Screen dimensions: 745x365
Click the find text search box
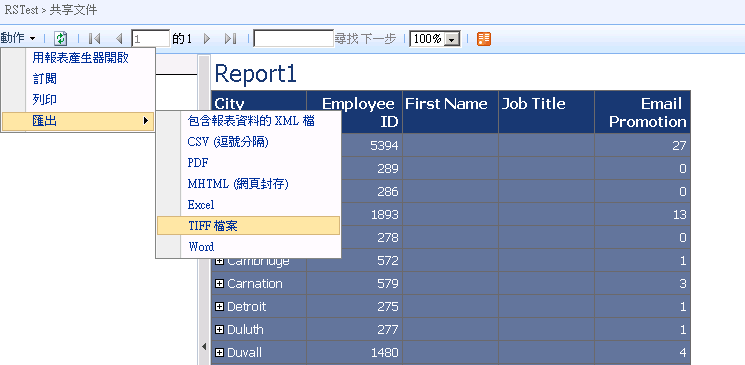pyautogui.click(x=294, y=38)
